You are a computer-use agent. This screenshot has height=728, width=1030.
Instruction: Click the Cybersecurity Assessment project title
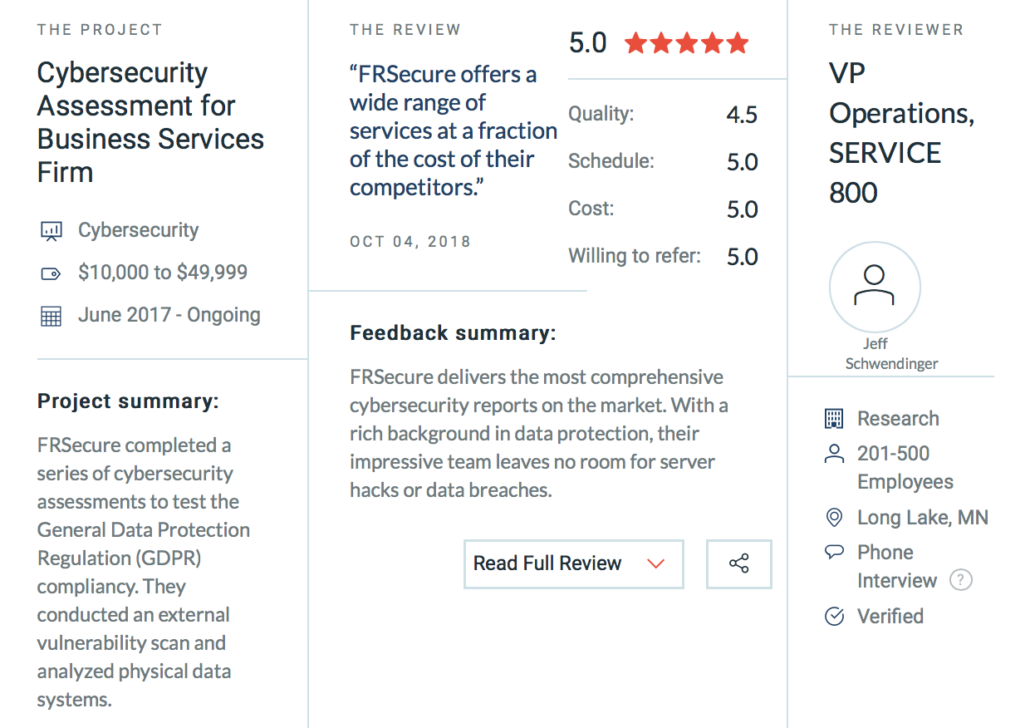150,122
